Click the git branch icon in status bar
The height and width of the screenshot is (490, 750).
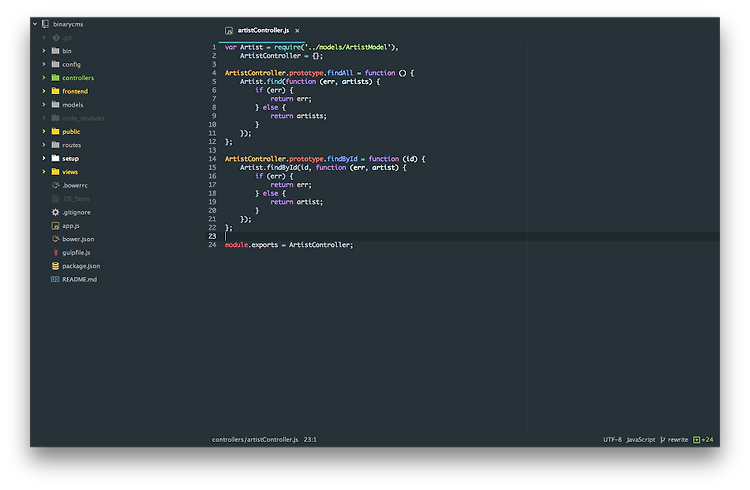[x=662, y=439]
